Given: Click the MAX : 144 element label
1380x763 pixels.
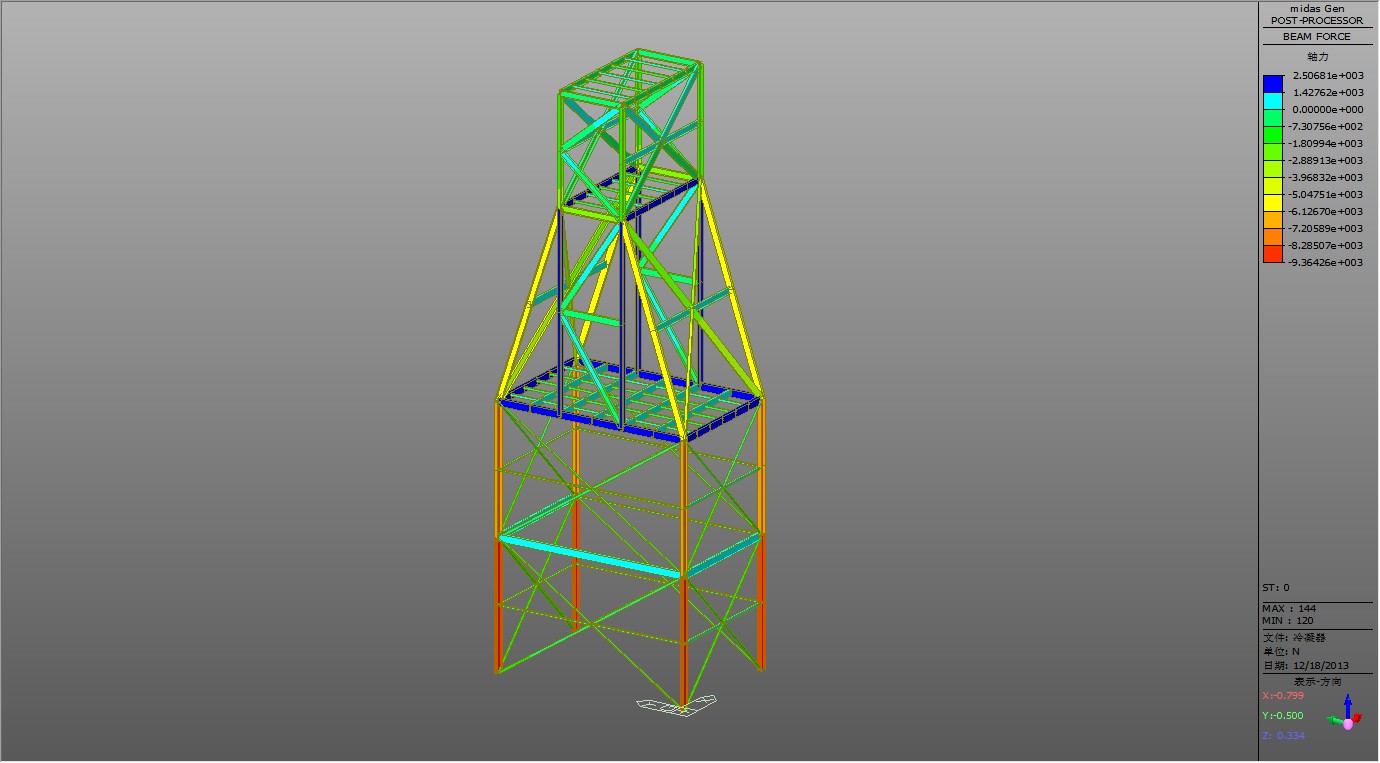Looking at the screenshot, I should 1289,609.
